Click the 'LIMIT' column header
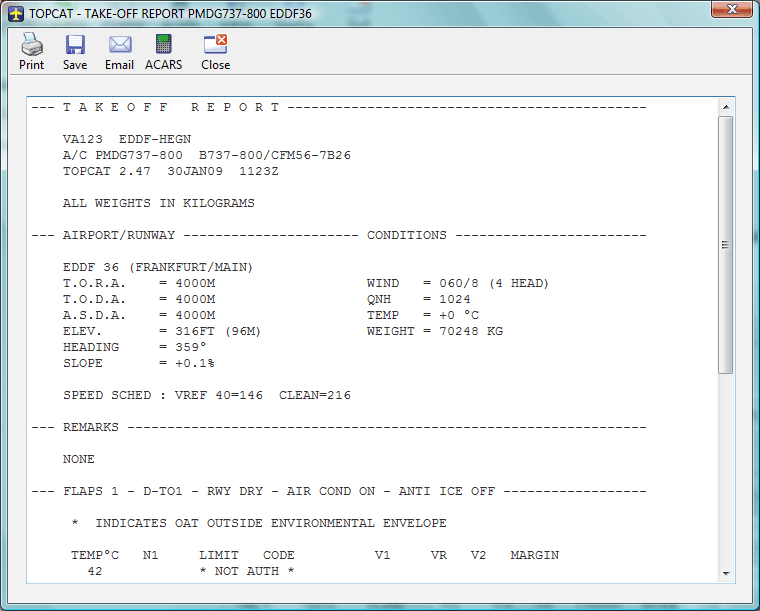 pos(219,555)
